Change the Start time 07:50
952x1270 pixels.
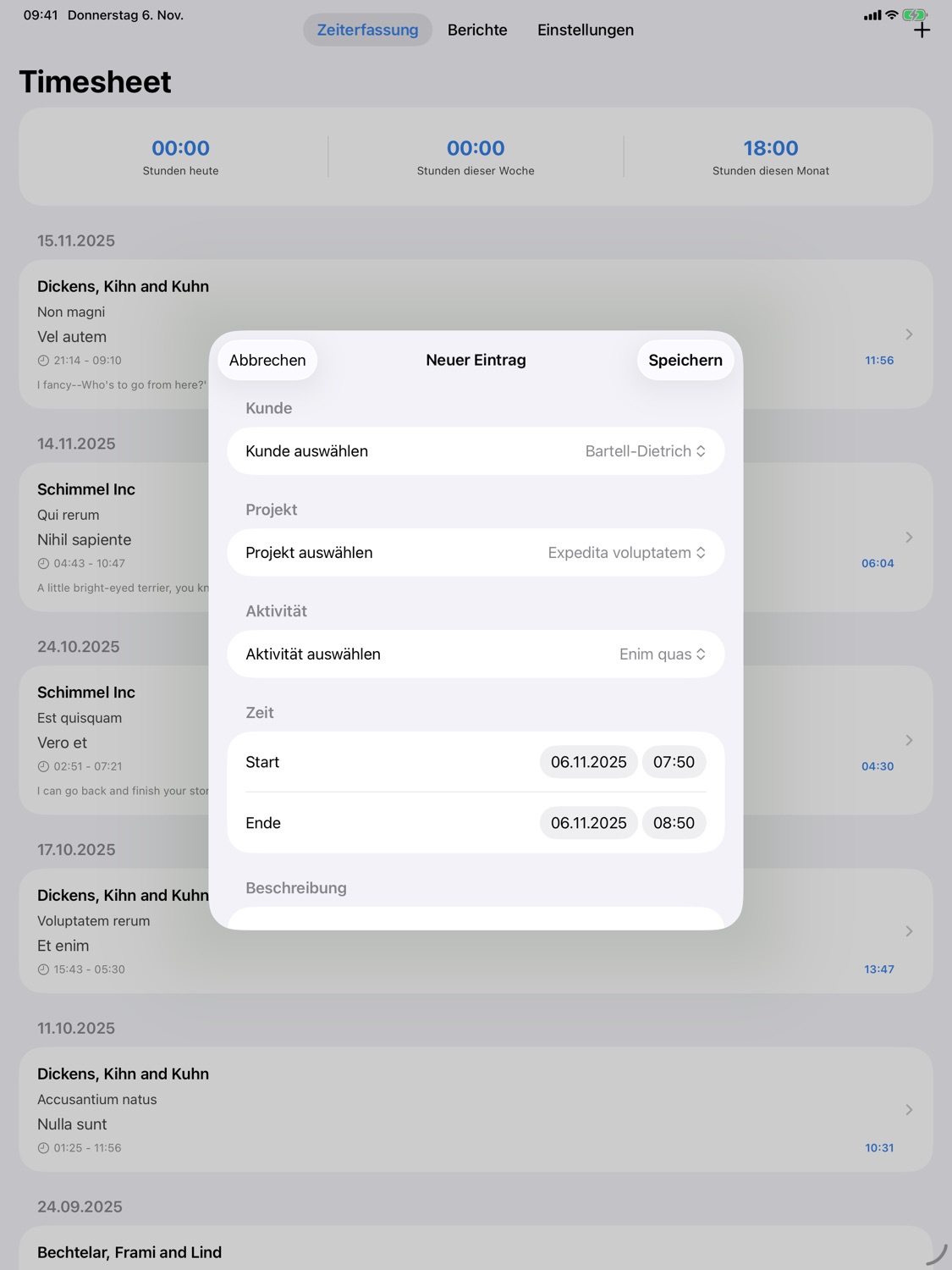click(x=674, y=762)
